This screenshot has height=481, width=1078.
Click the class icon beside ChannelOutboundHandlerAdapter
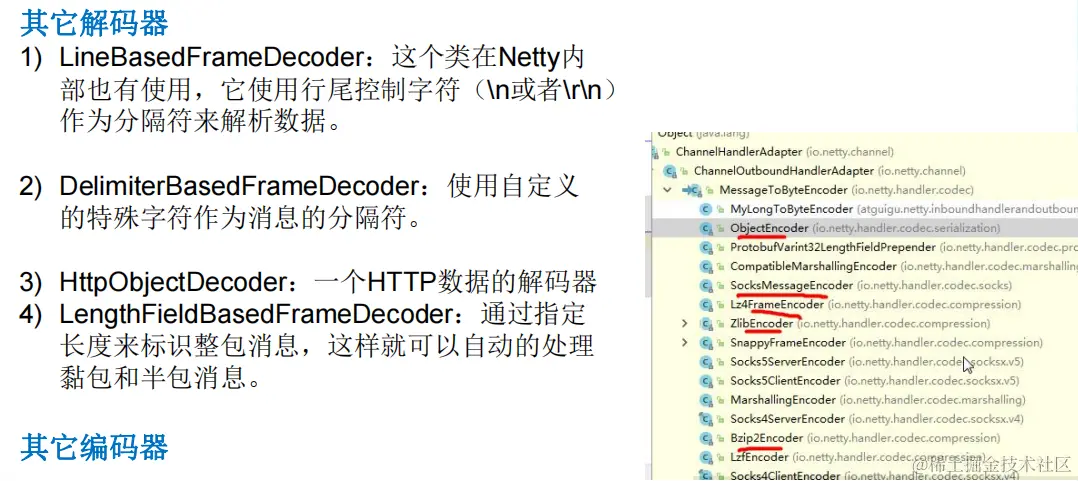(x=668, y=171)
